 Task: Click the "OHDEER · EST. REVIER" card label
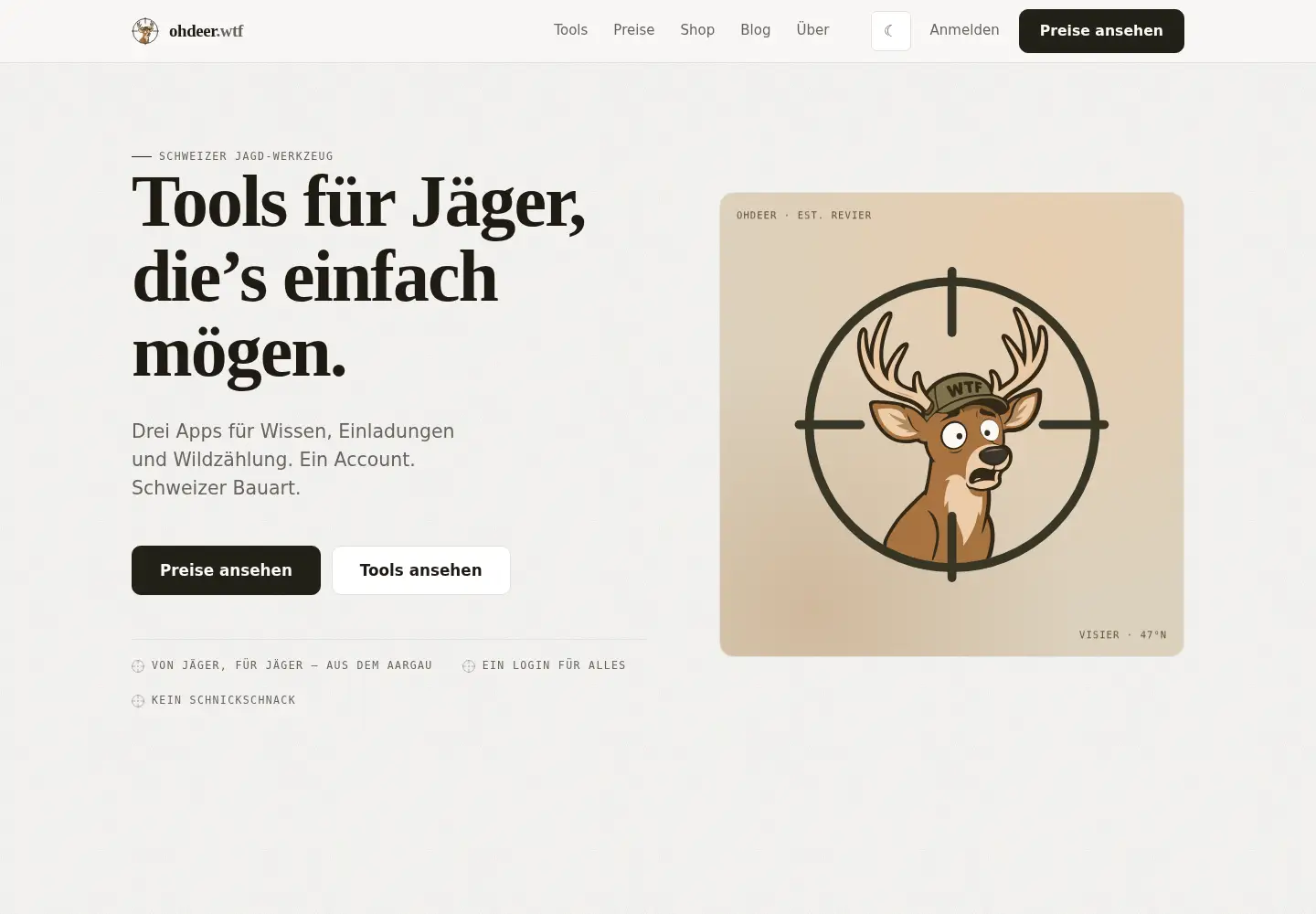pos(804,216)
